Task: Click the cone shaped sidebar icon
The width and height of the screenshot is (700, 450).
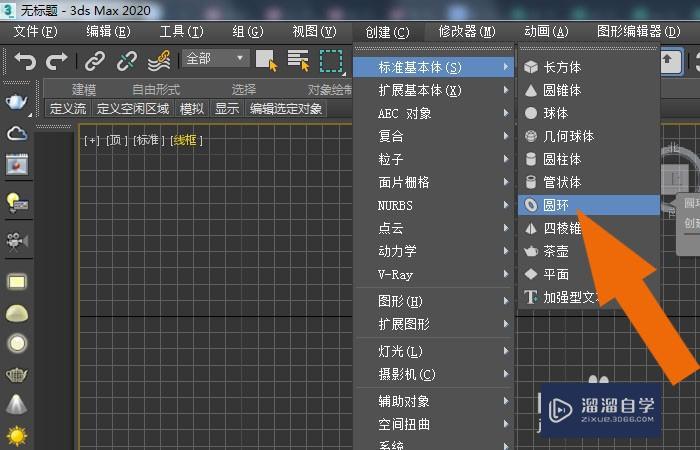Action: click(x=17, y=404)
